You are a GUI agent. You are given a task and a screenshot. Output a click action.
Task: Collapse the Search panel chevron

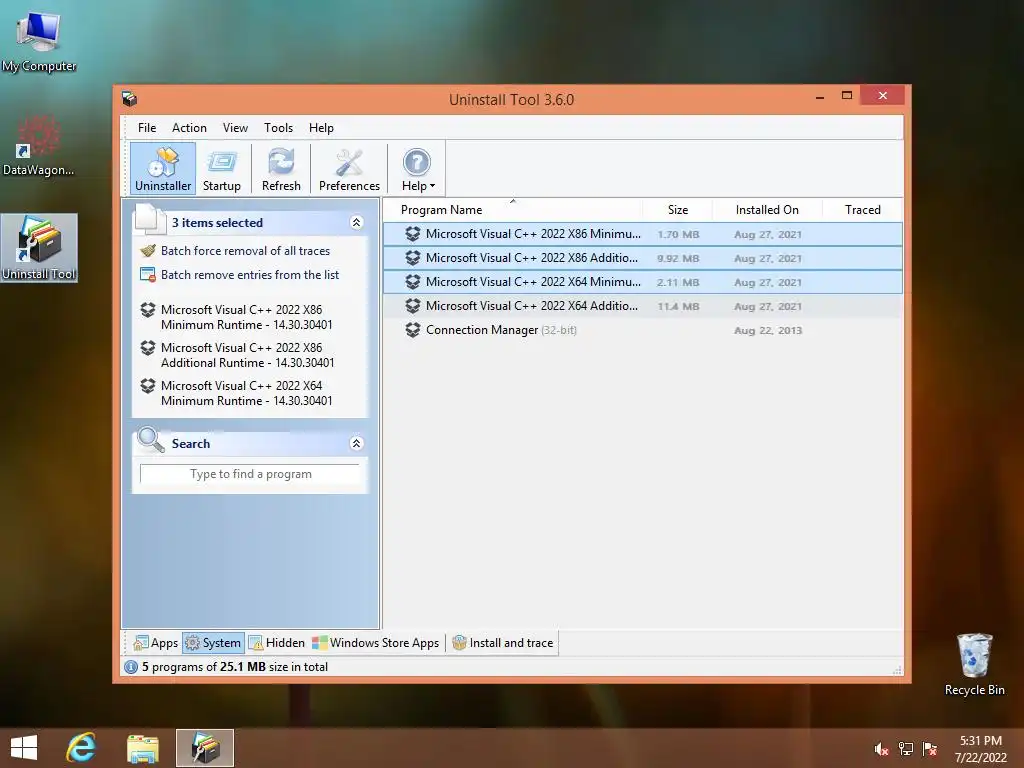pos(357,443)
